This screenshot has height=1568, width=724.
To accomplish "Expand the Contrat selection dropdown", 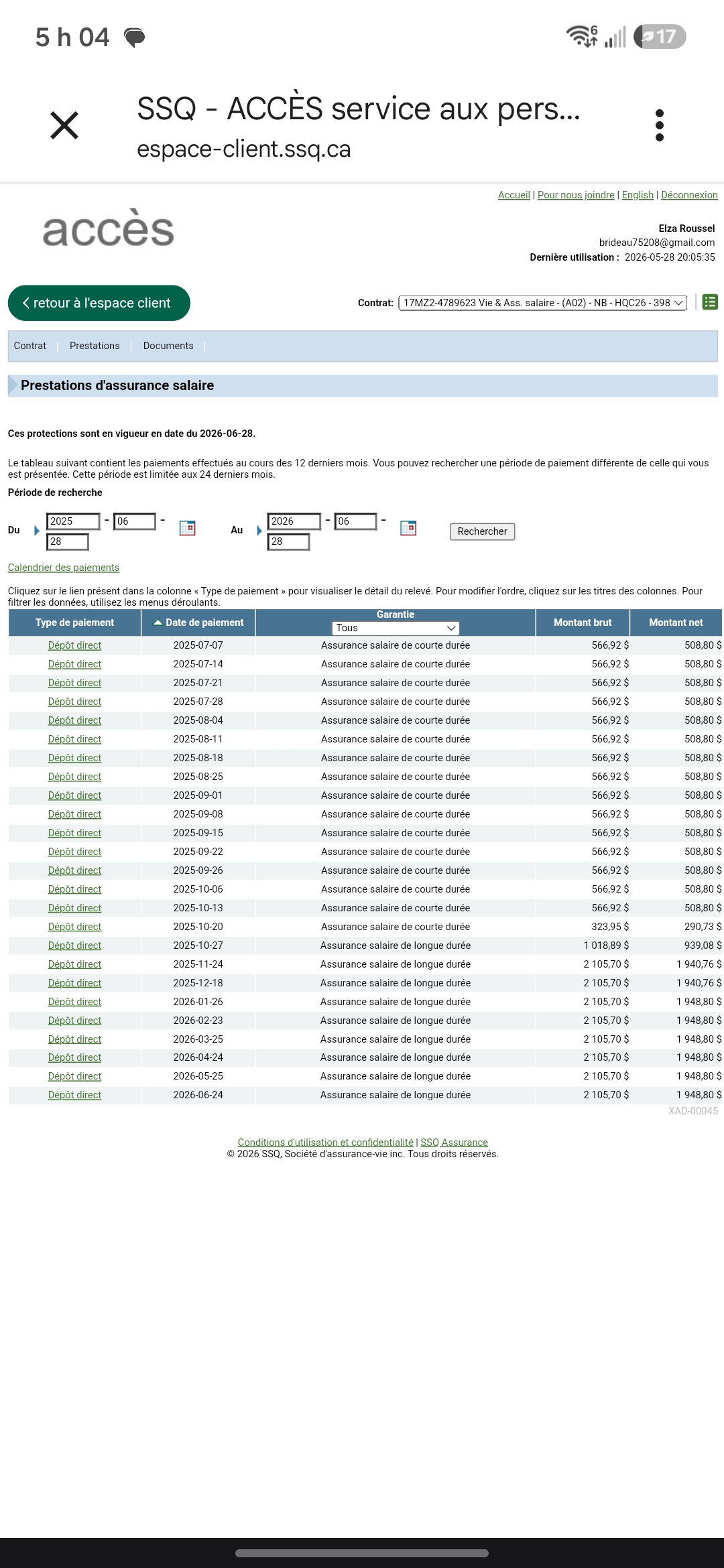I will click(x=543, y=303).
